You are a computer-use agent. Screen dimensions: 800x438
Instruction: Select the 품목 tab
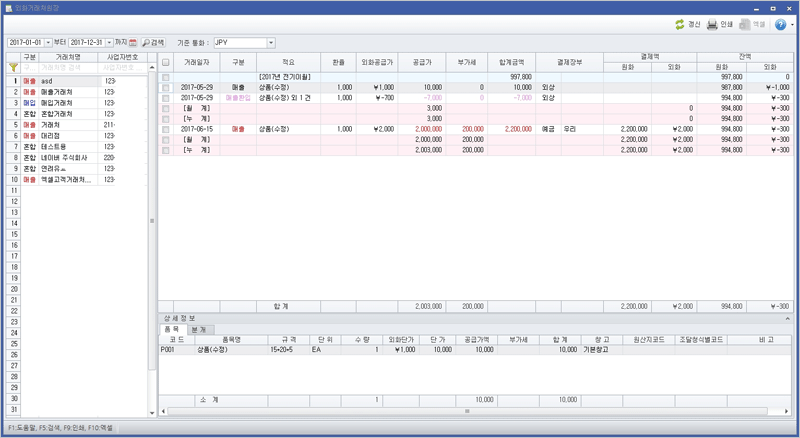[x=172, y=329]
